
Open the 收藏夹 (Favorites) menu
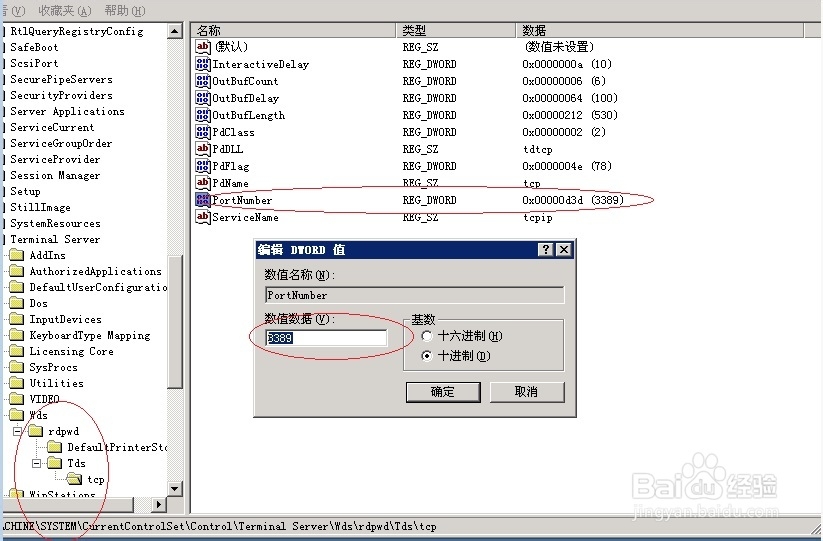point(64,10)
